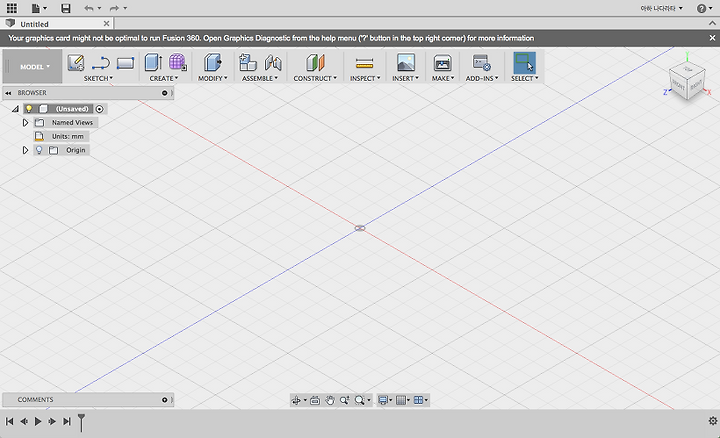The width and height of the screenshot is (720, 438).
Task: Play the design timeline
Action: [38, 421]
